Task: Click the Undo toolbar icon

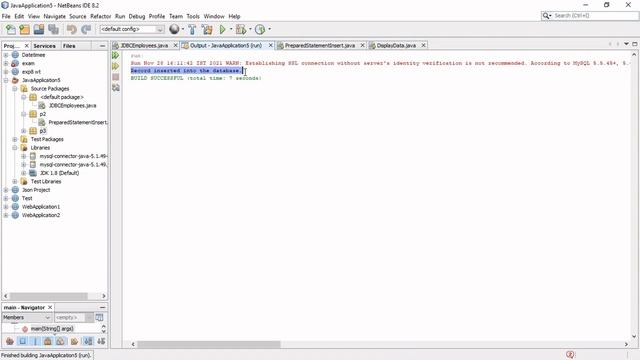Action: pyautogui.click(x=71, y=29)
